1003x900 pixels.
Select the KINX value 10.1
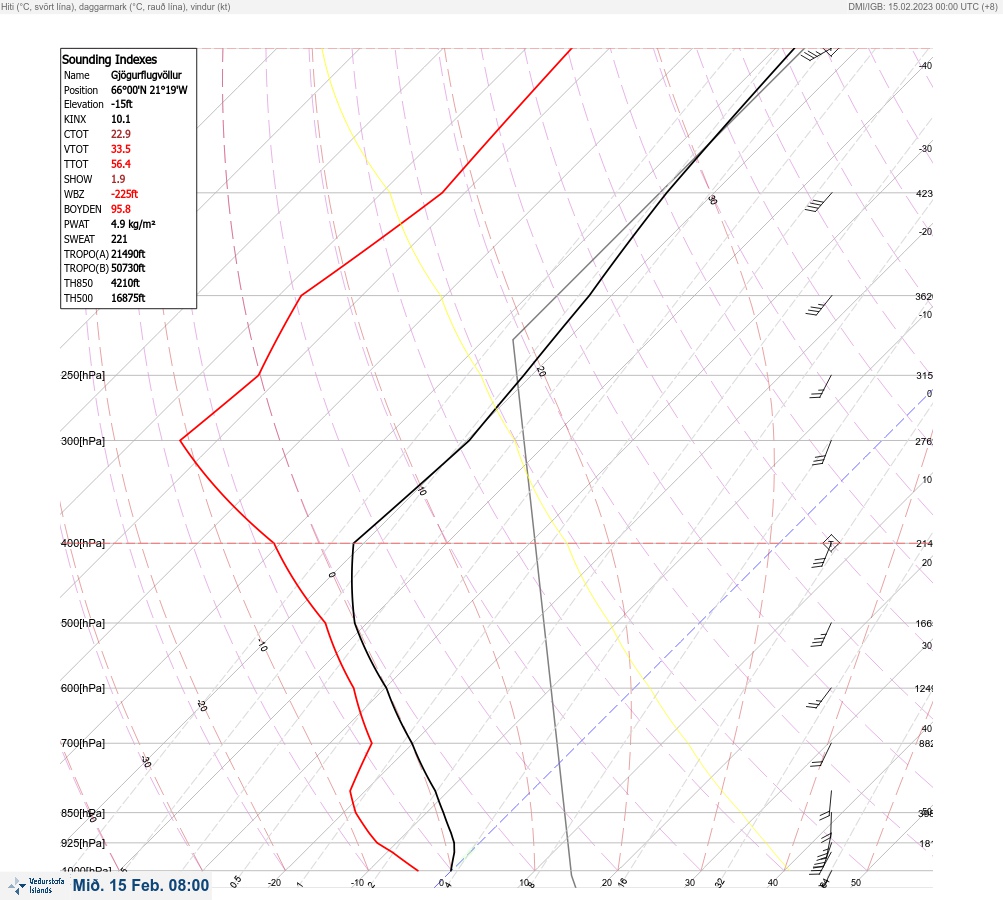(120, 119)
